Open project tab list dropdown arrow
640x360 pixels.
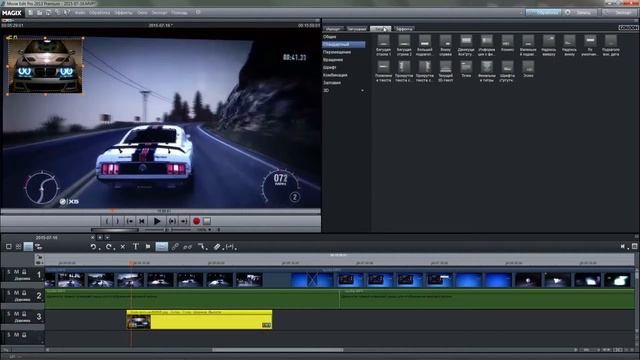pos(107,237)
